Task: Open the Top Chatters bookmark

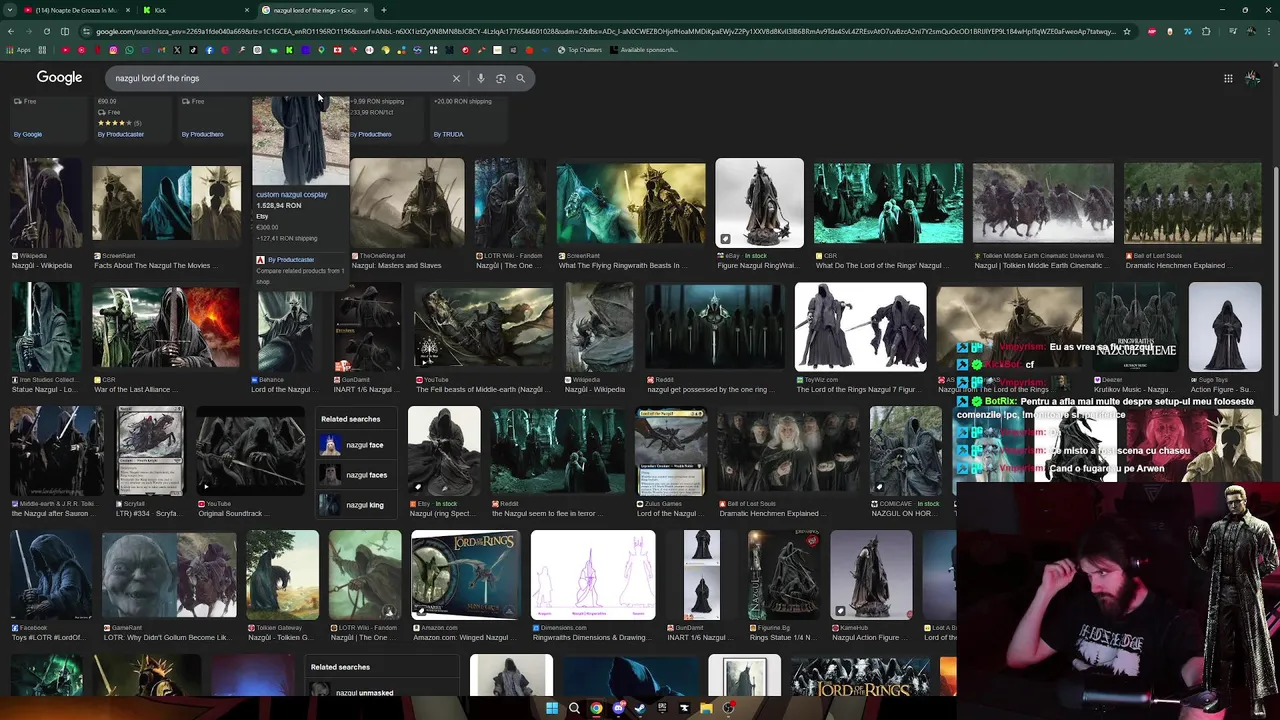Action: pyautogui.click(x=581, y=50)
